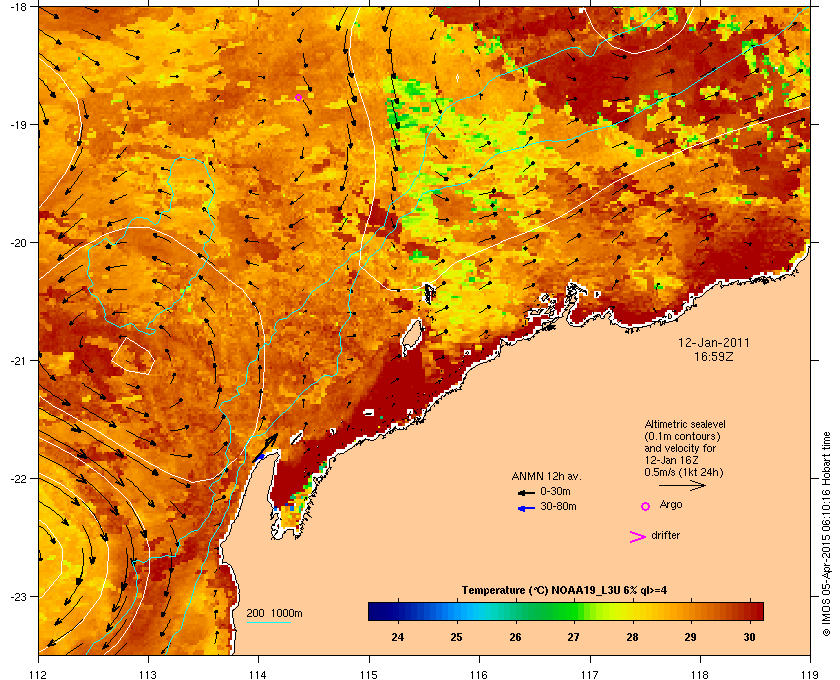Click the cyan 200 1000m bathymetry line sample

268,622
